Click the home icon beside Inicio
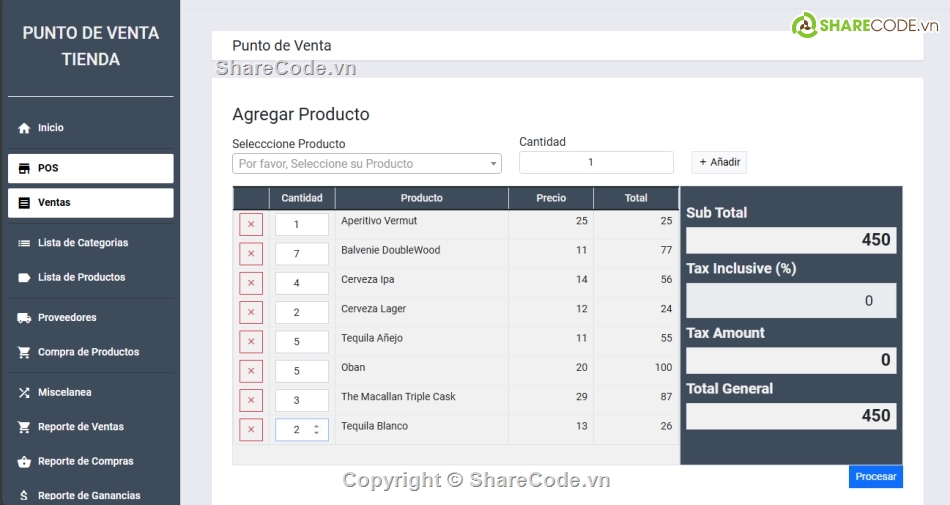This screenshot has width=950, height=505. click(x=24, y=128)
